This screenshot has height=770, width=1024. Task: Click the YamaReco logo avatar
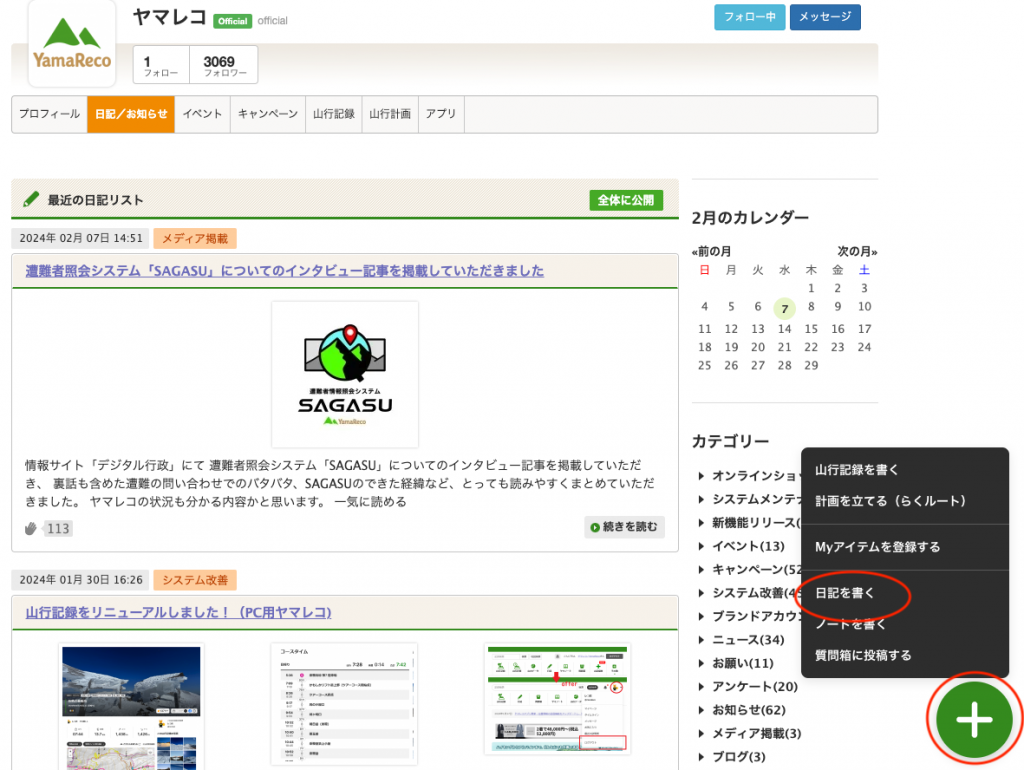72,44
